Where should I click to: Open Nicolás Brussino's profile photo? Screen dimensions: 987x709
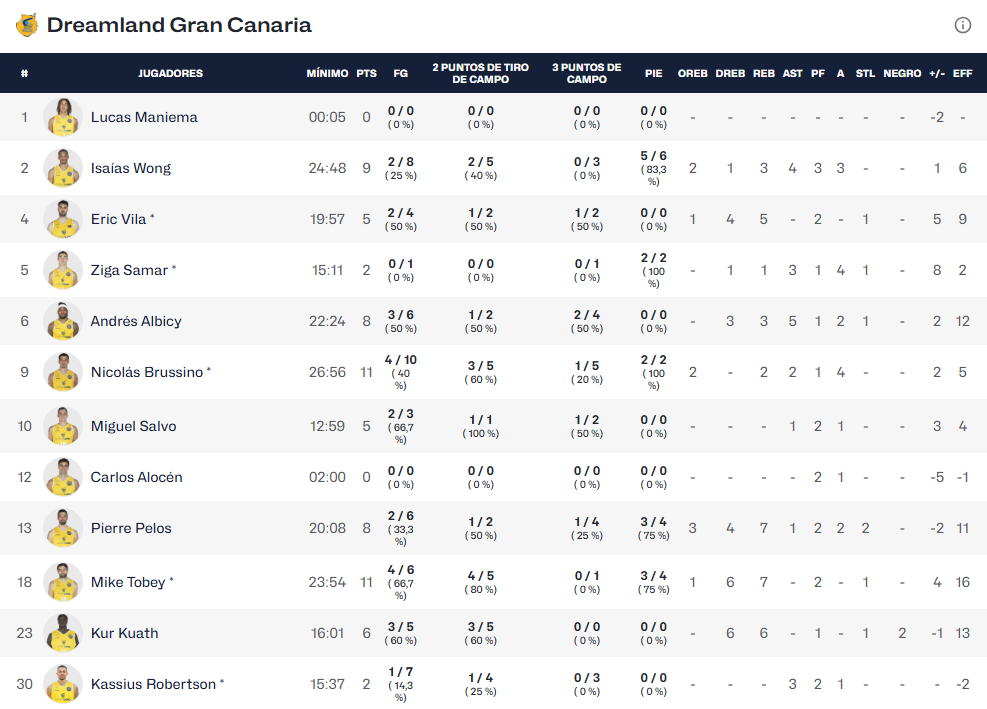63,372
